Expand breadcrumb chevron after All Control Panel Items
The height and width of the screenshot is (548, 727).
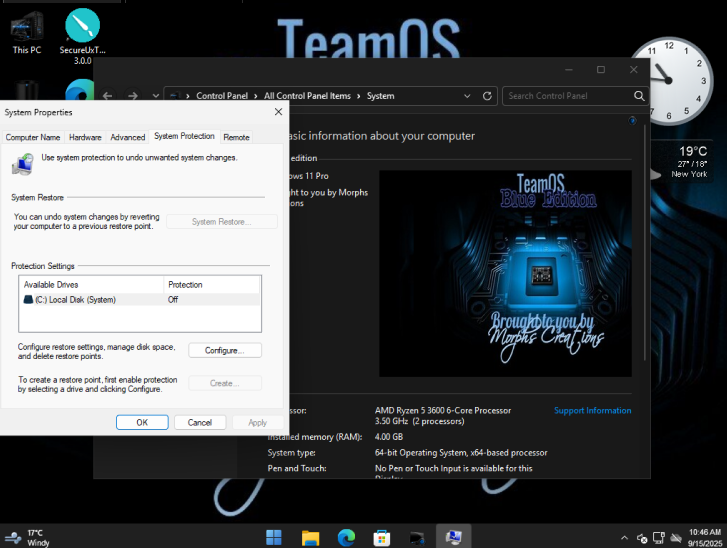[358, 96]
